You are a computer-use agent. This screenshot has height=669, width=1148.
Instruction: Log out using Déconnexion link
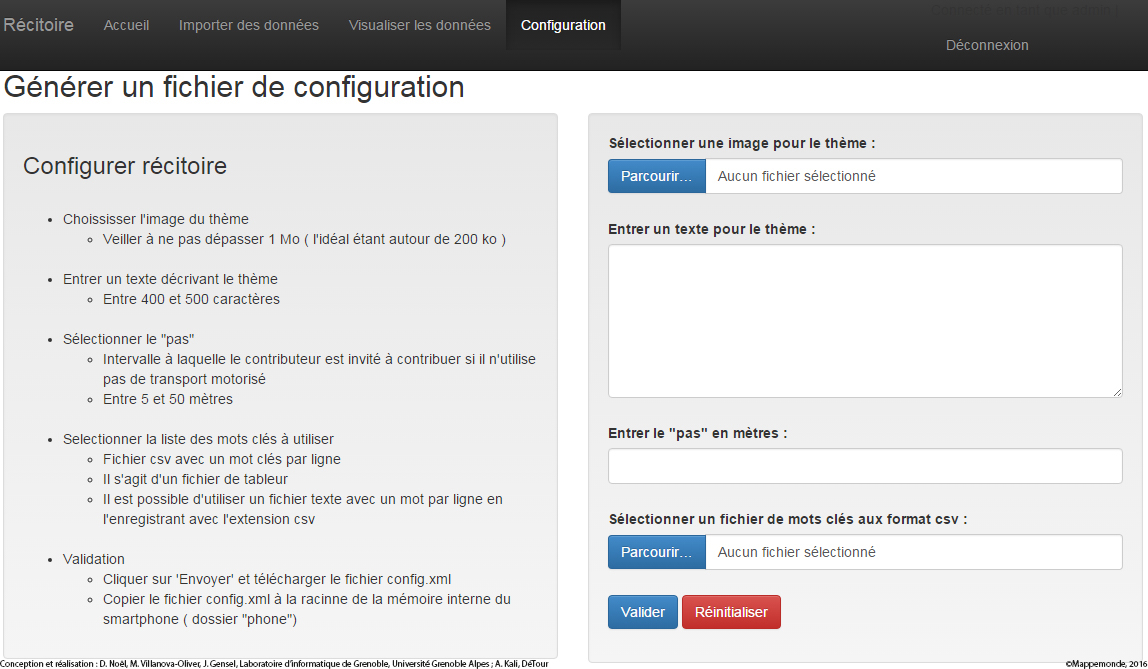point(987,45)
